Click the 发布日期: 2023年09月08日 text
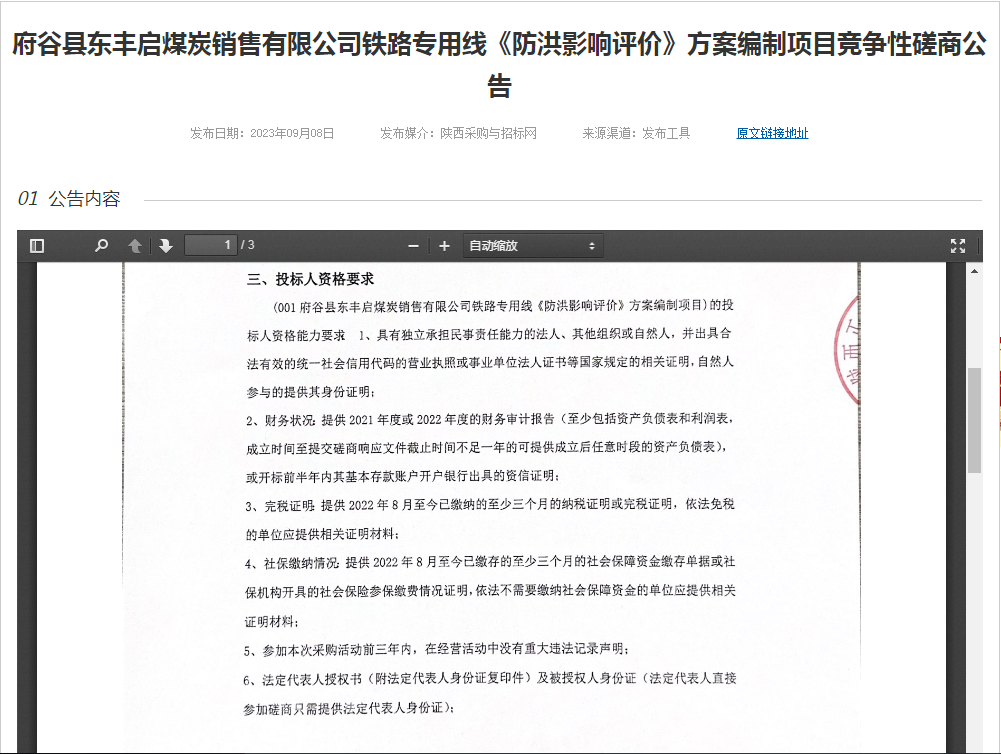1001x754 pixels. [x=262, y=133]
